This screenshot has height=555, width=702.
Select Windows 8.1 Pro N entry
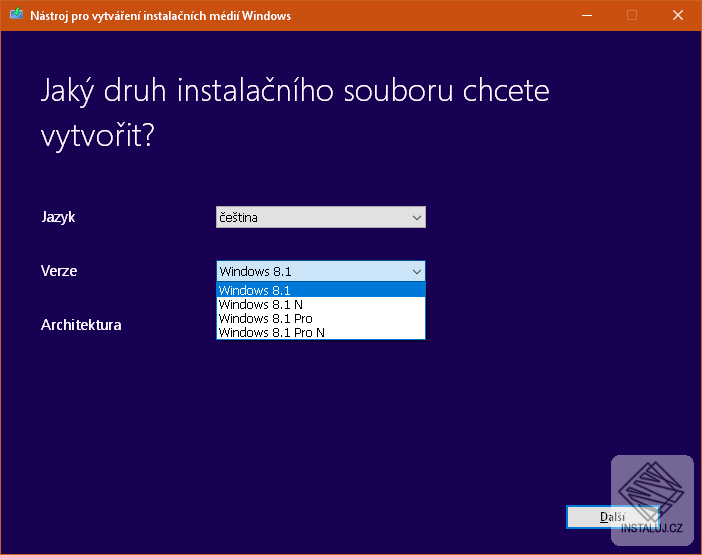[321, 332]
